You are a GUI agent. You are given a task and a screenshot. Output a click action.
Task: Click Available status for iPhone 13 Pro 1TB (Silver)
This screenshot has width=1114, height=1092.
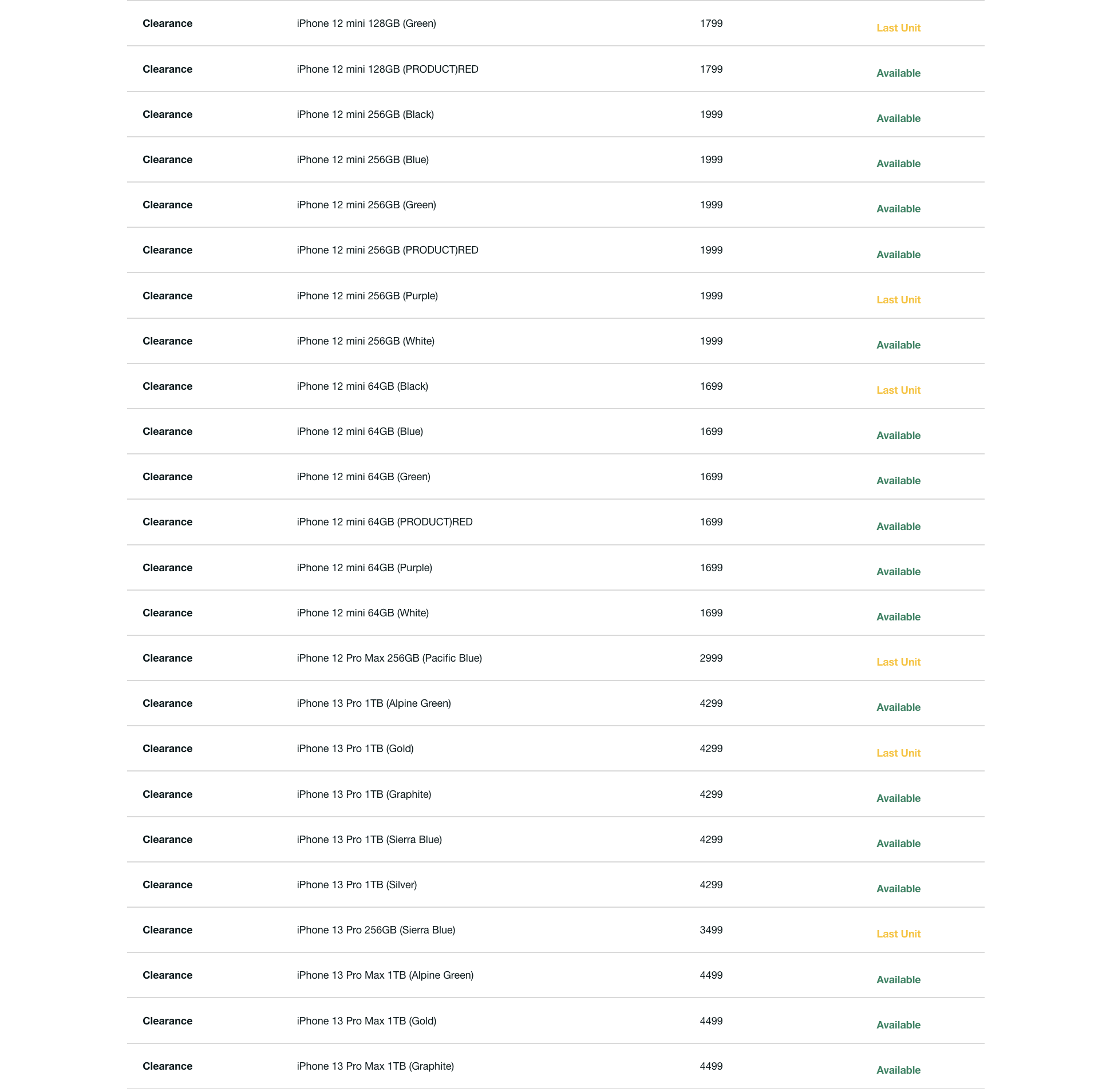click(898, 889)
